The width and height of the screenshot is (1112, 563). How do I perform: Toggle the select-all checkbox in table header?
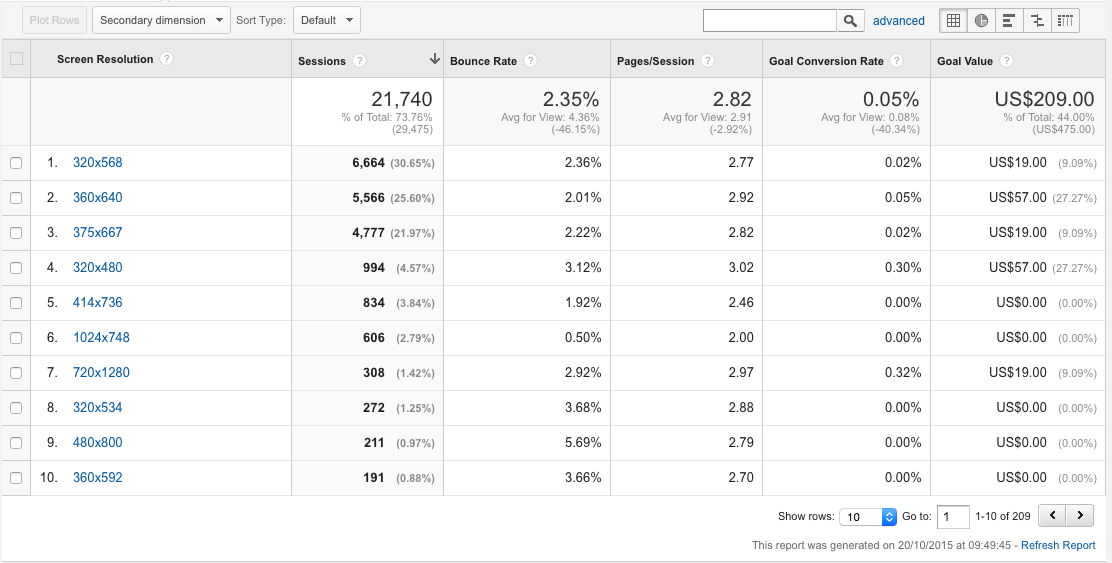(x=16, y=59)
